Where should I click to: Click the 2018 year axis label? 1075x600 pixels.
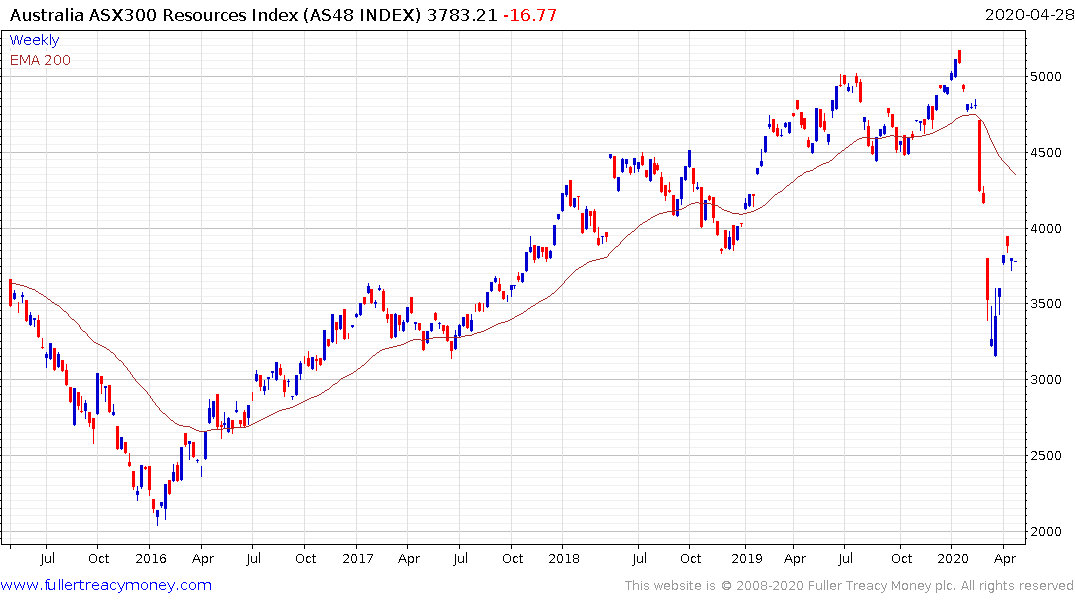tap(564, 559)
